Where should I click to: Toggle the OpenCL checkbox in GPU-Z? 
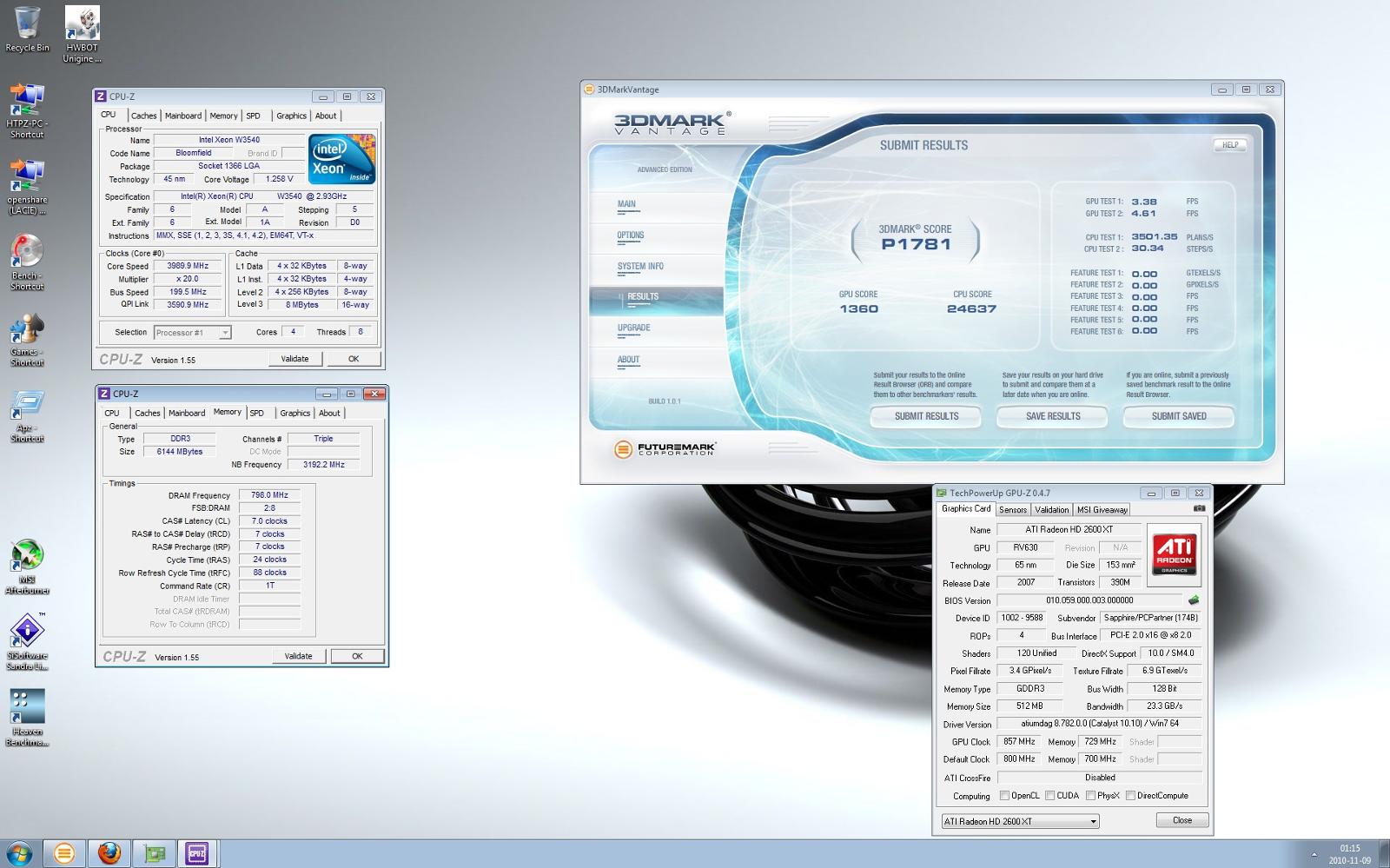(1004, 795)
